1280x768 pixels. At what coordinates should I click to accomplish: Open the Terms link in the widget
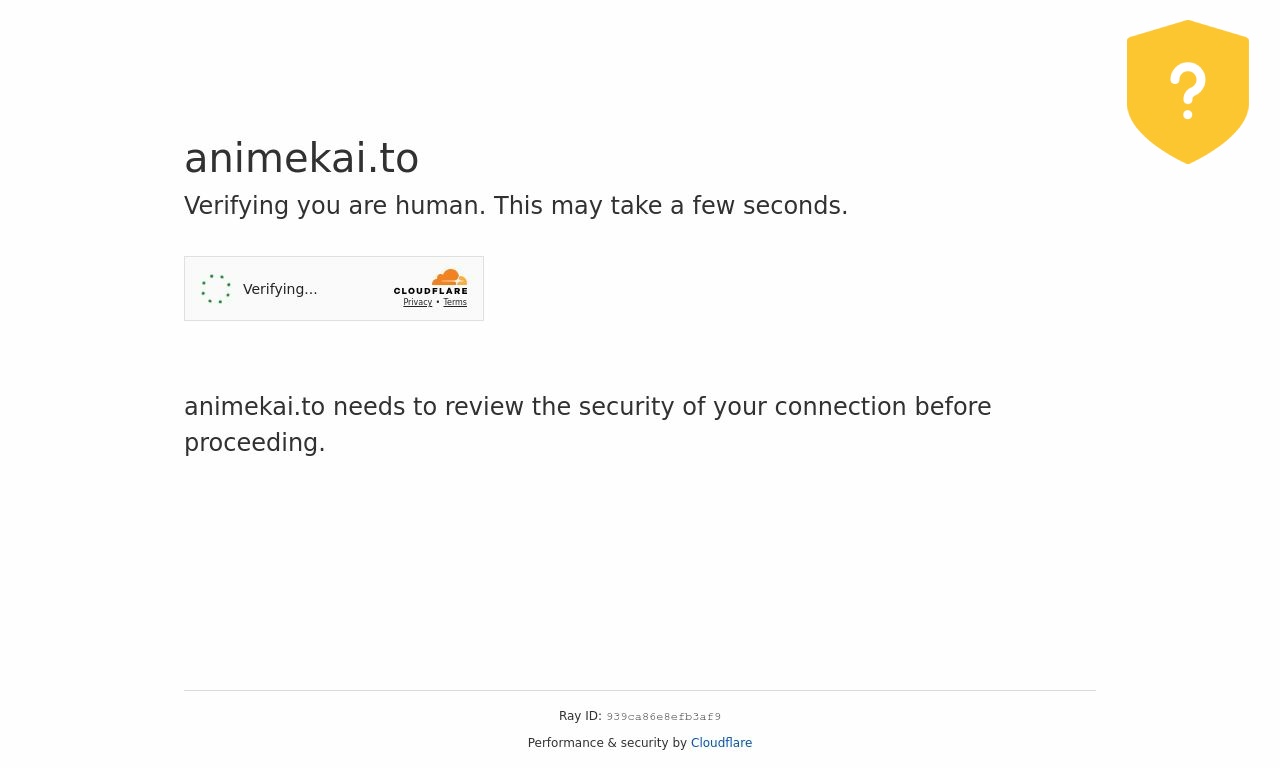click(455, 302)
